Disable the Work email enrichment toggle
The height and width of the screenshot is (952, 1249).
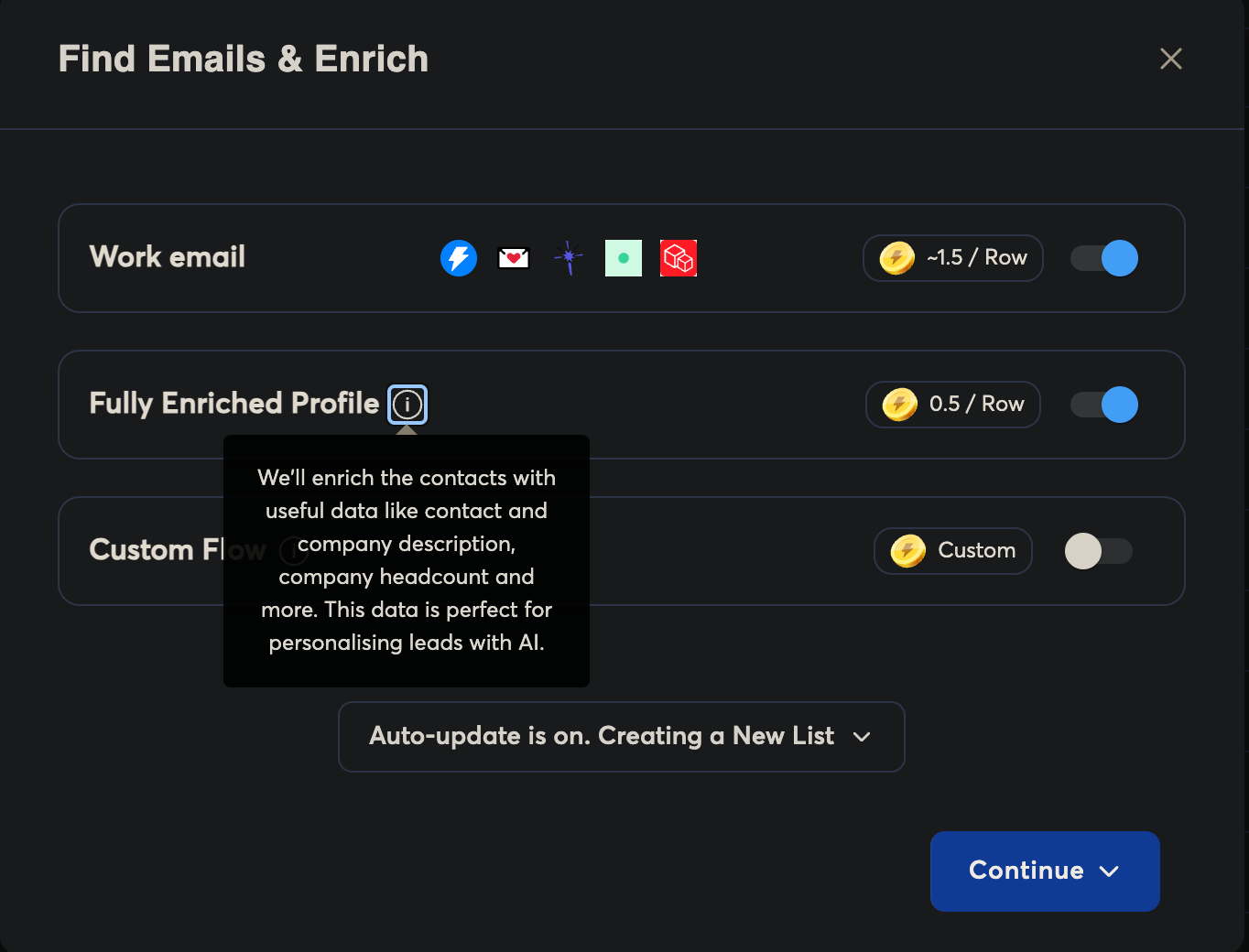1104,258
